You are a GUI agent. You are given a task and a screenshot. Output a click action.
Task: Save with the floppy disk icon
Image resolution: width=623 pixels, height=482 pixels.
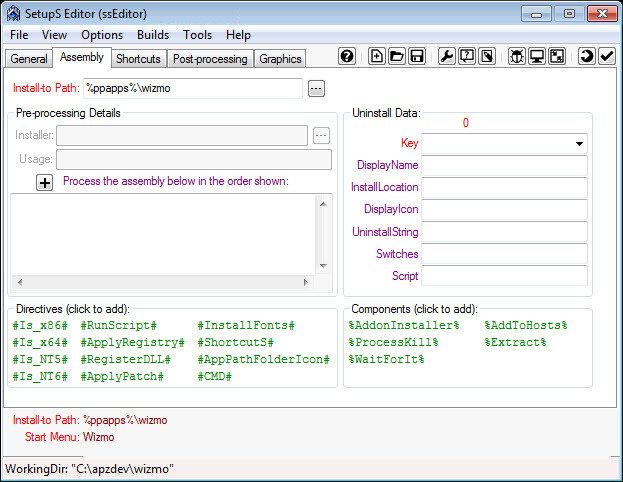tap(416, 56)
